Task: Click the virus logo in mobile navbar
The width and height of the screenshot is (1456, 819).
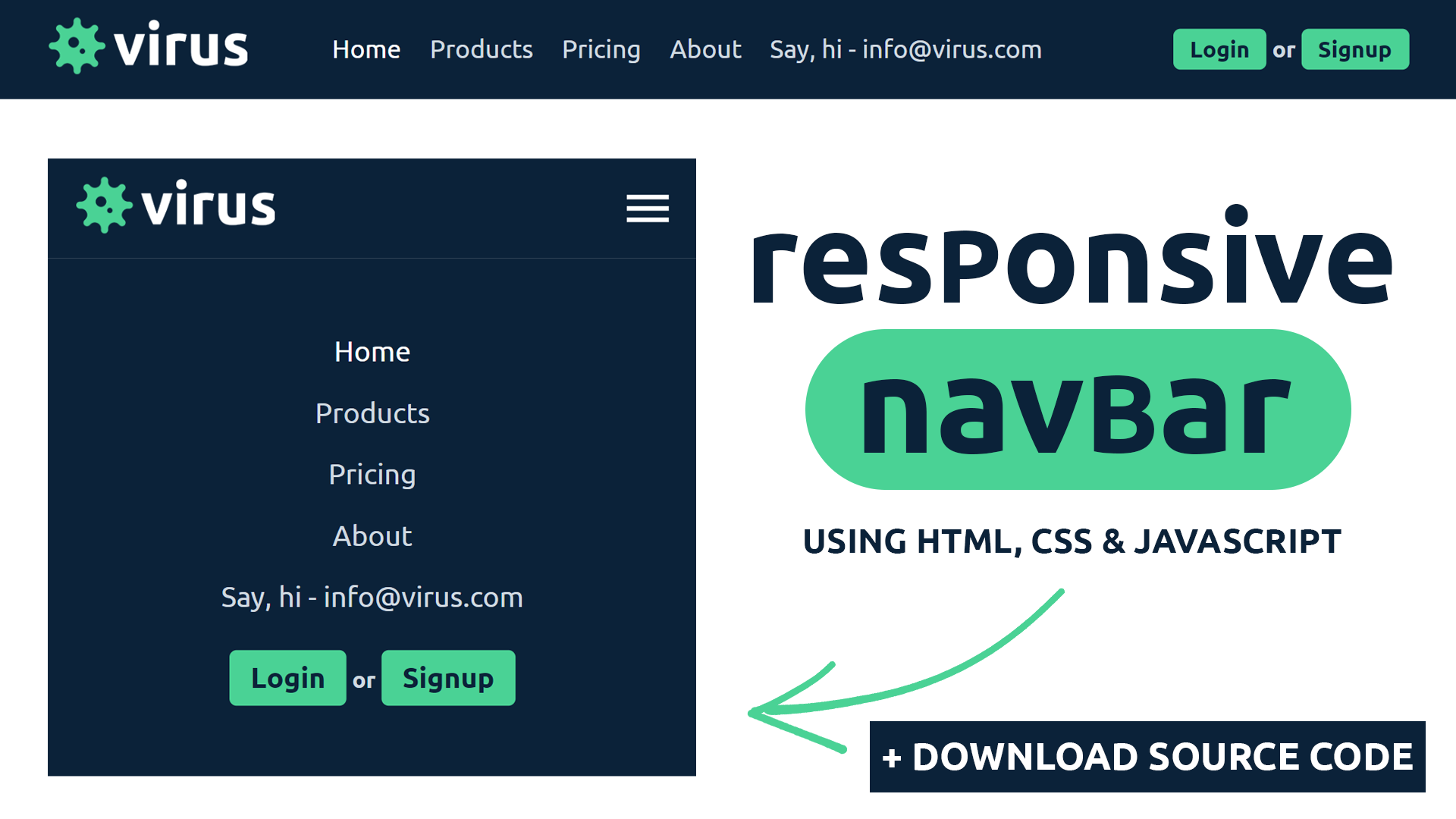Action: point(176,206)
